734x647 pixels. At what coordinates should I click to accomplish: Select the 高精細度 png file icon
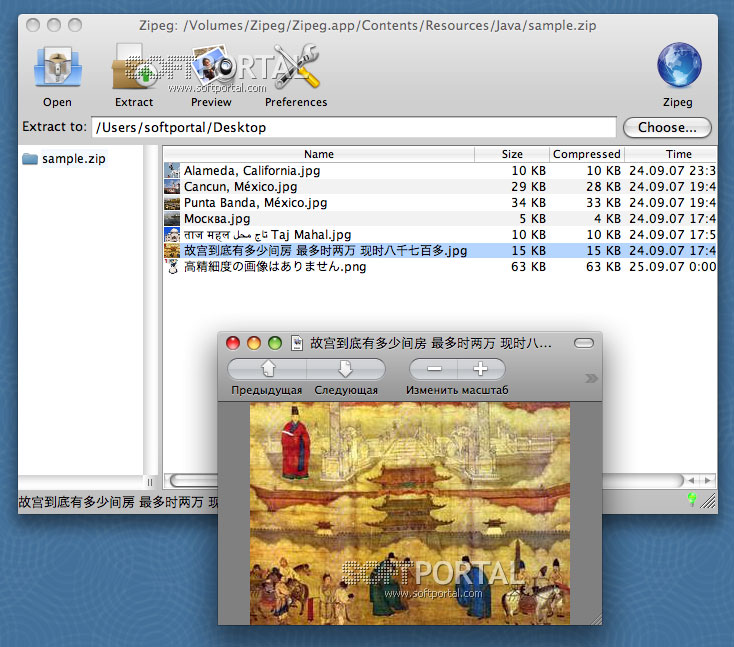click(x=172, y=266)
